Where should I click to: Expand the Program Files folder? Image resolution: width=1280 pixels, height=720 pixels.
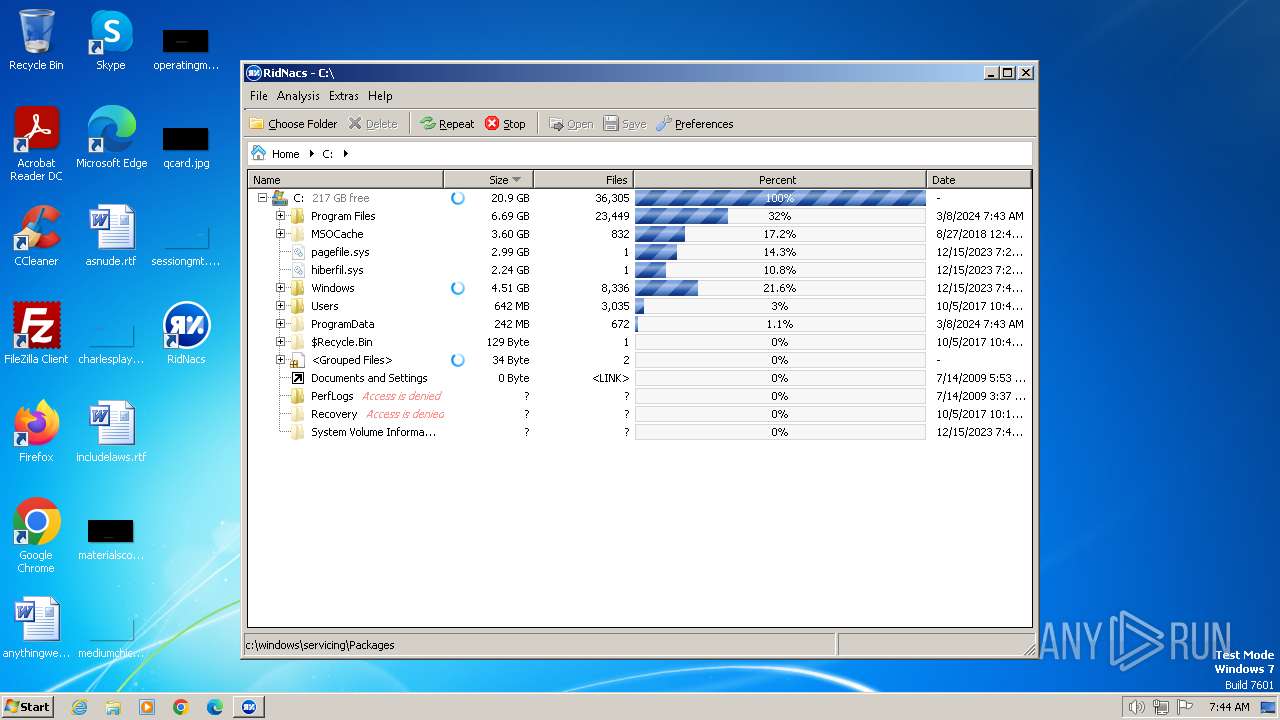pyautogui.click(x=280, y=216)
